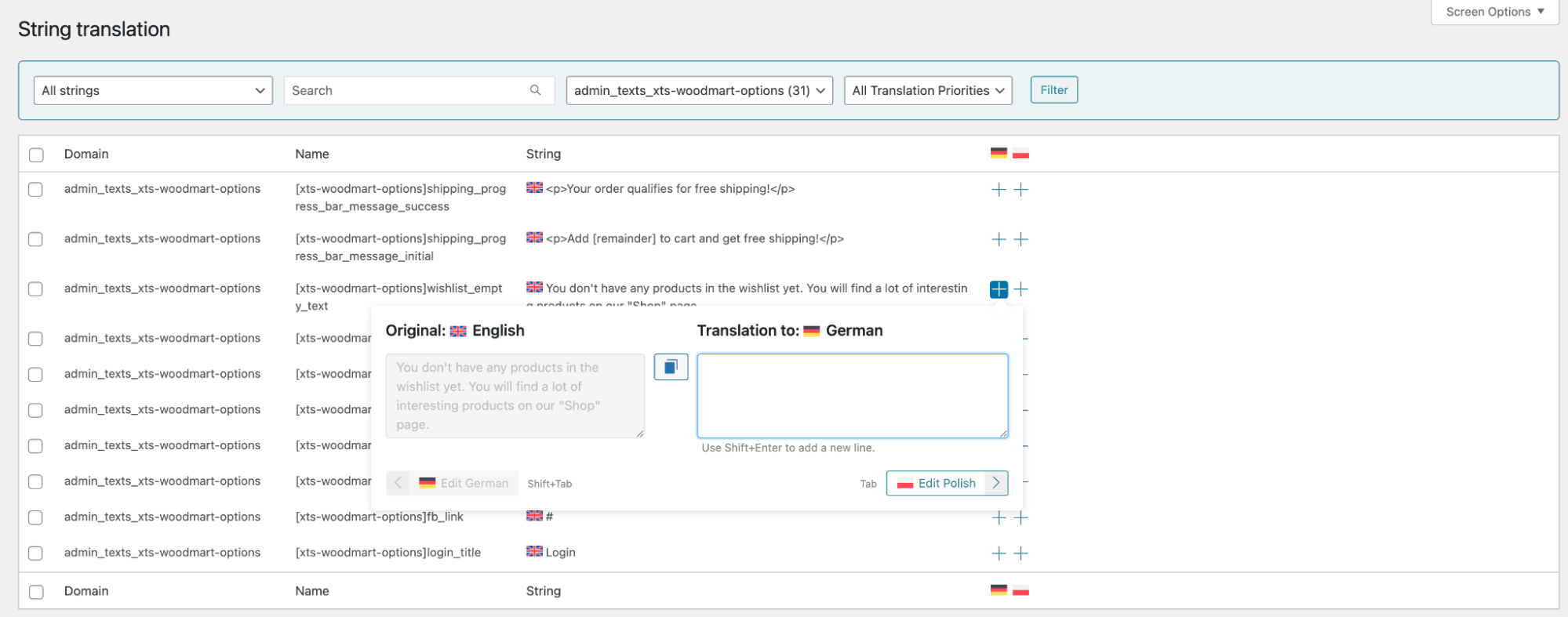
Task: Open All Translation Priorities dropdown
Action: click(927, 90)
